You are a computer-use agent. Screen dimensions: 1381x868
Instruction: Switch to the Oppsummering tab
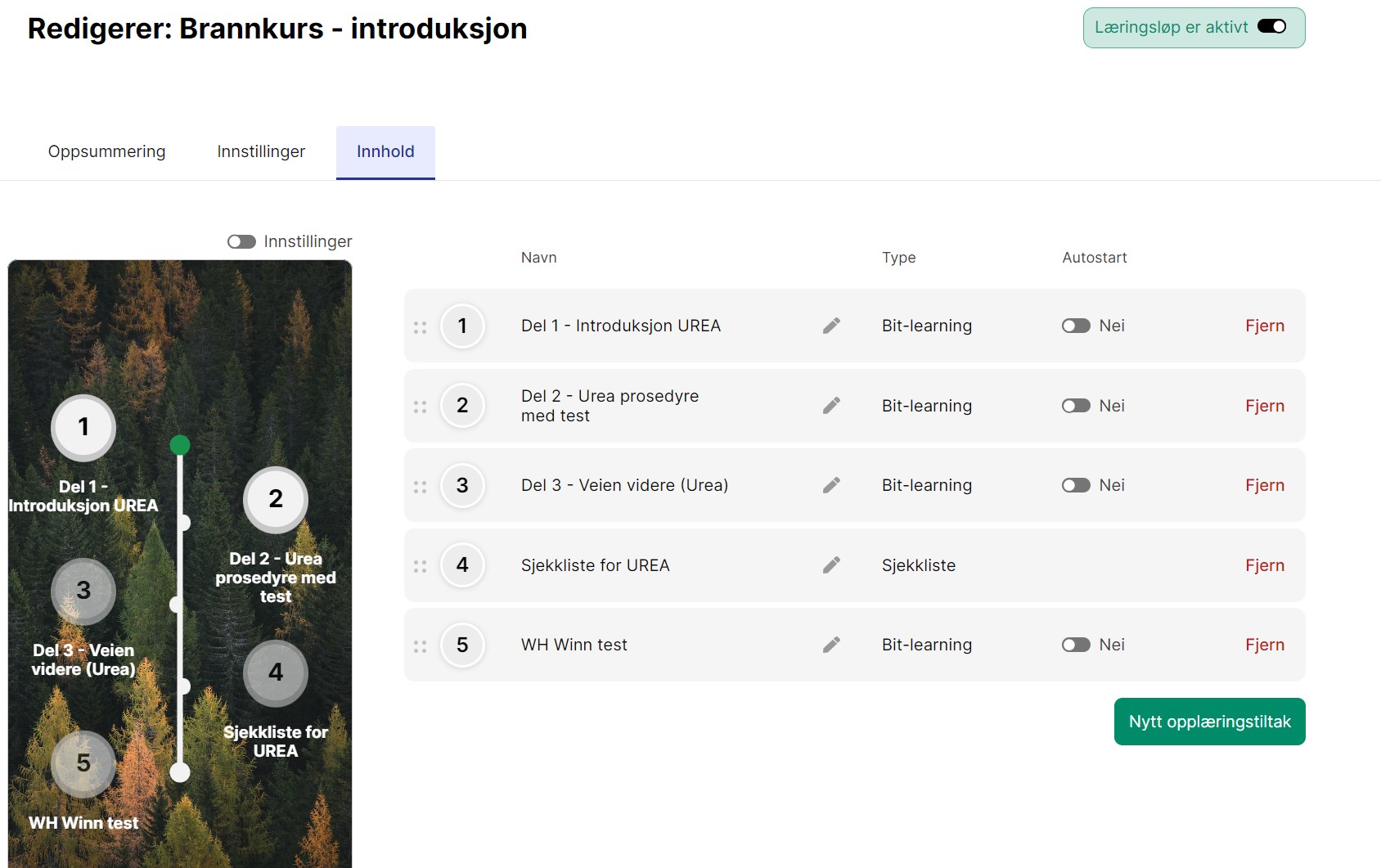106,151
